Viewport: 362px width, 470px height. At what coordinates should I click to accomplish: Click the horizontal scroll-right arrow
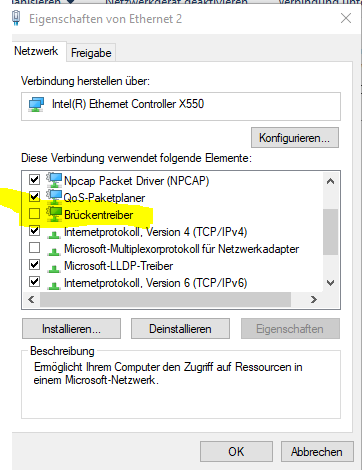(x=313, y=299)
